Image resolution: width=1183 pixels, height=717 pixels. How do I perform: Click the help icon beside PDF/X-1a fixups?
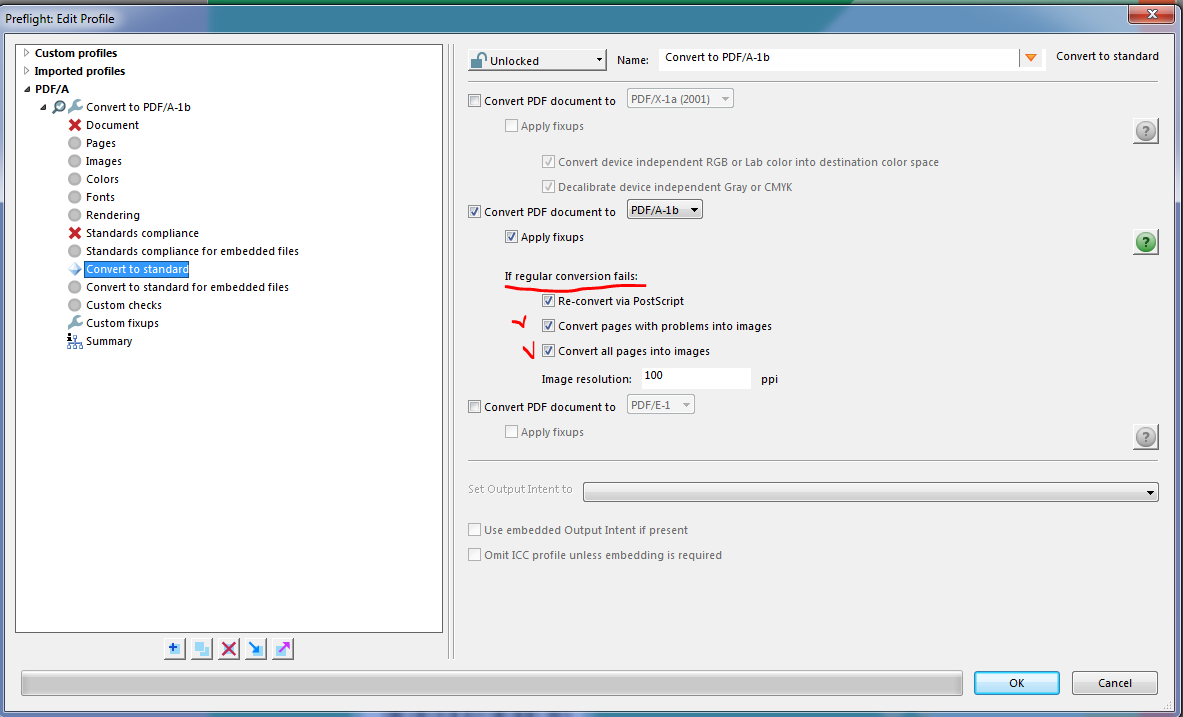pyautogui.click(x=1145, y=131)
